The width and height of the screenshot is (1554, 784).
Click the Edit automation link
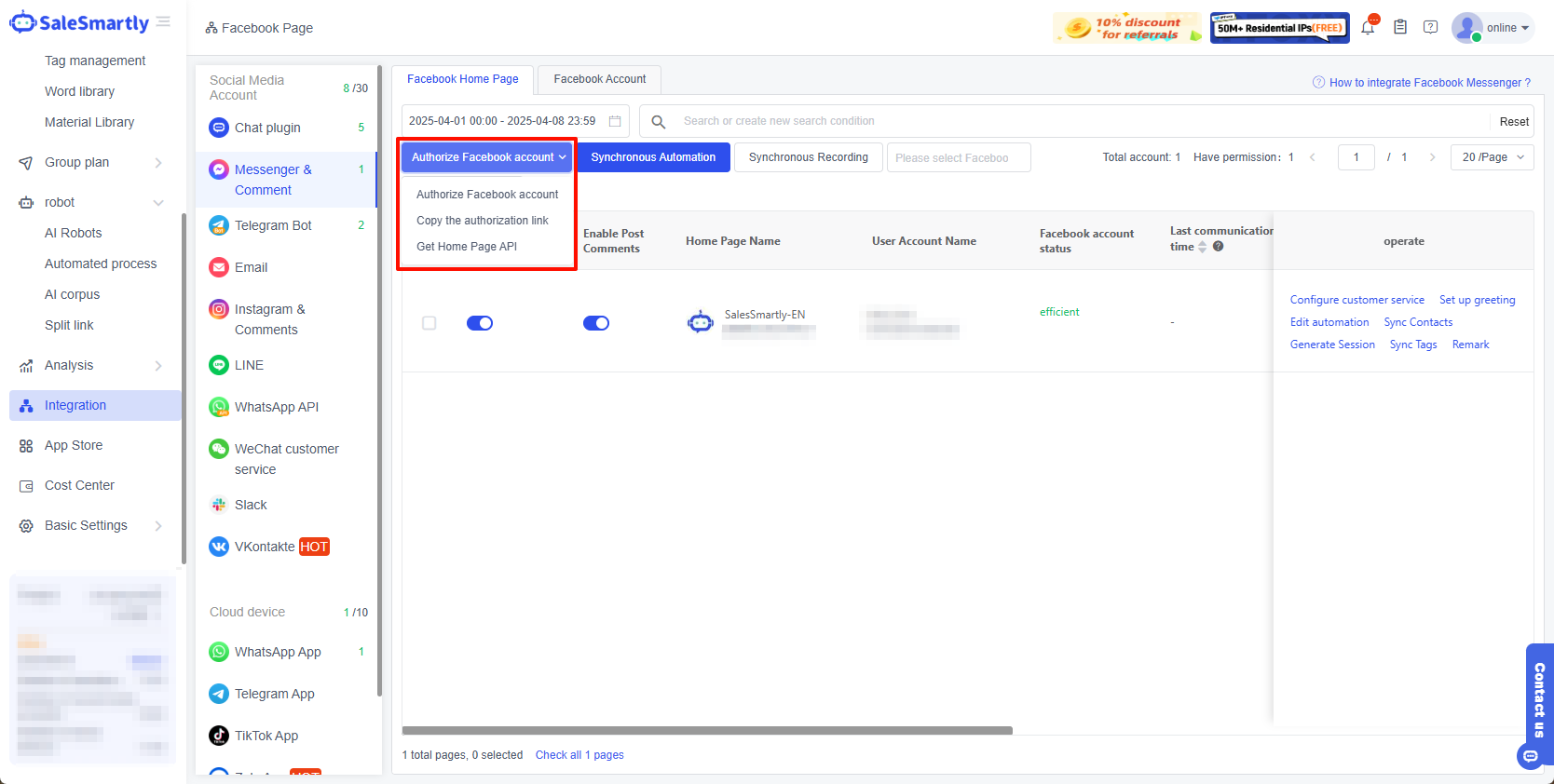click(x=1329, y=322)
